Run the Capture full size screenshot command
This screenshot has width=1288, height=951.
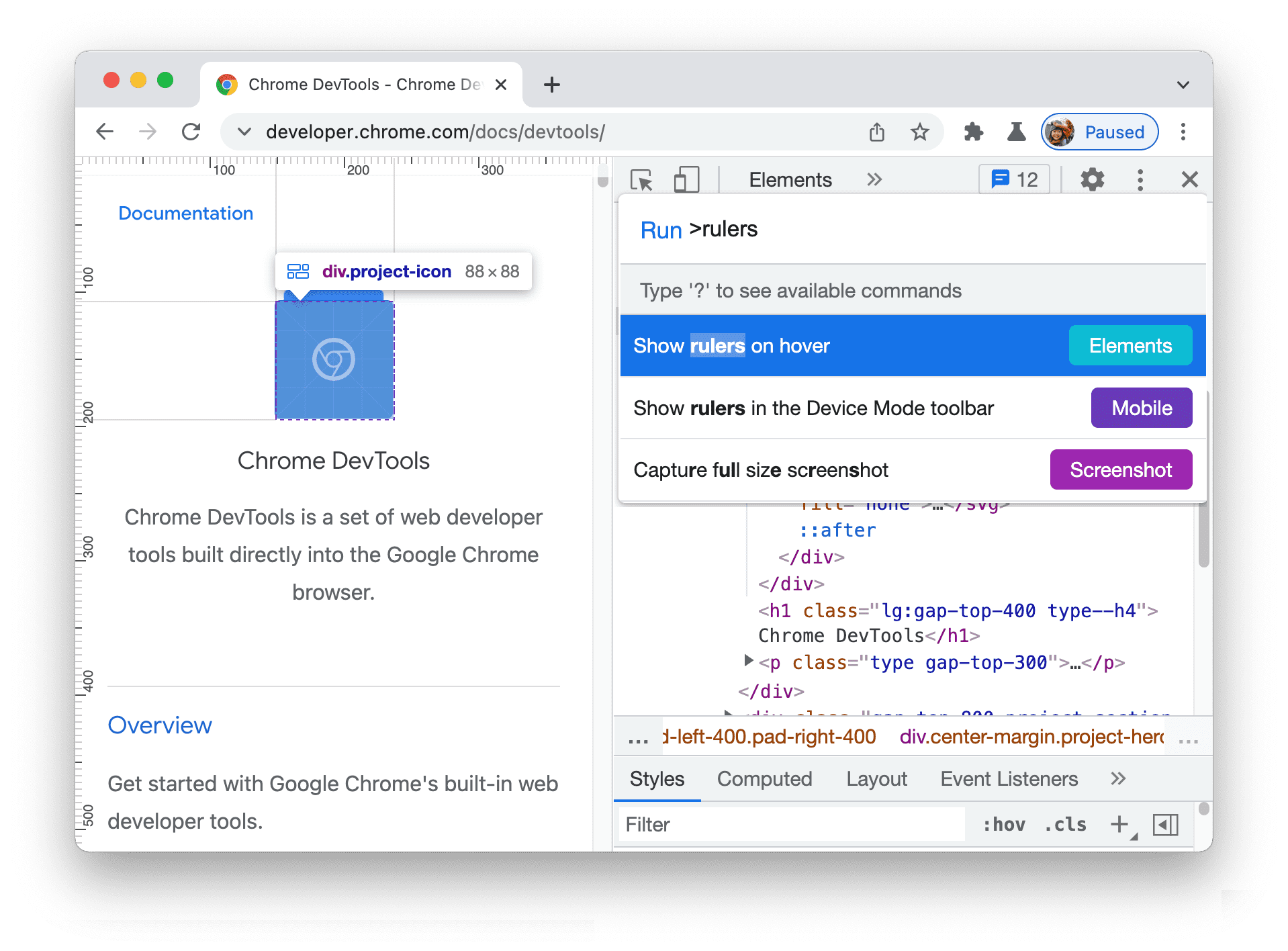tap(760, 469)
